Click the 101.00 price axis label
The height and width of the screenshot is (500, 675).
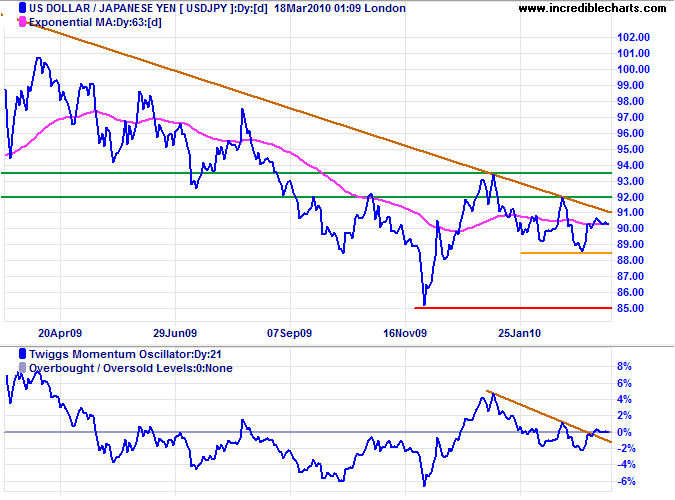(633, 53)
